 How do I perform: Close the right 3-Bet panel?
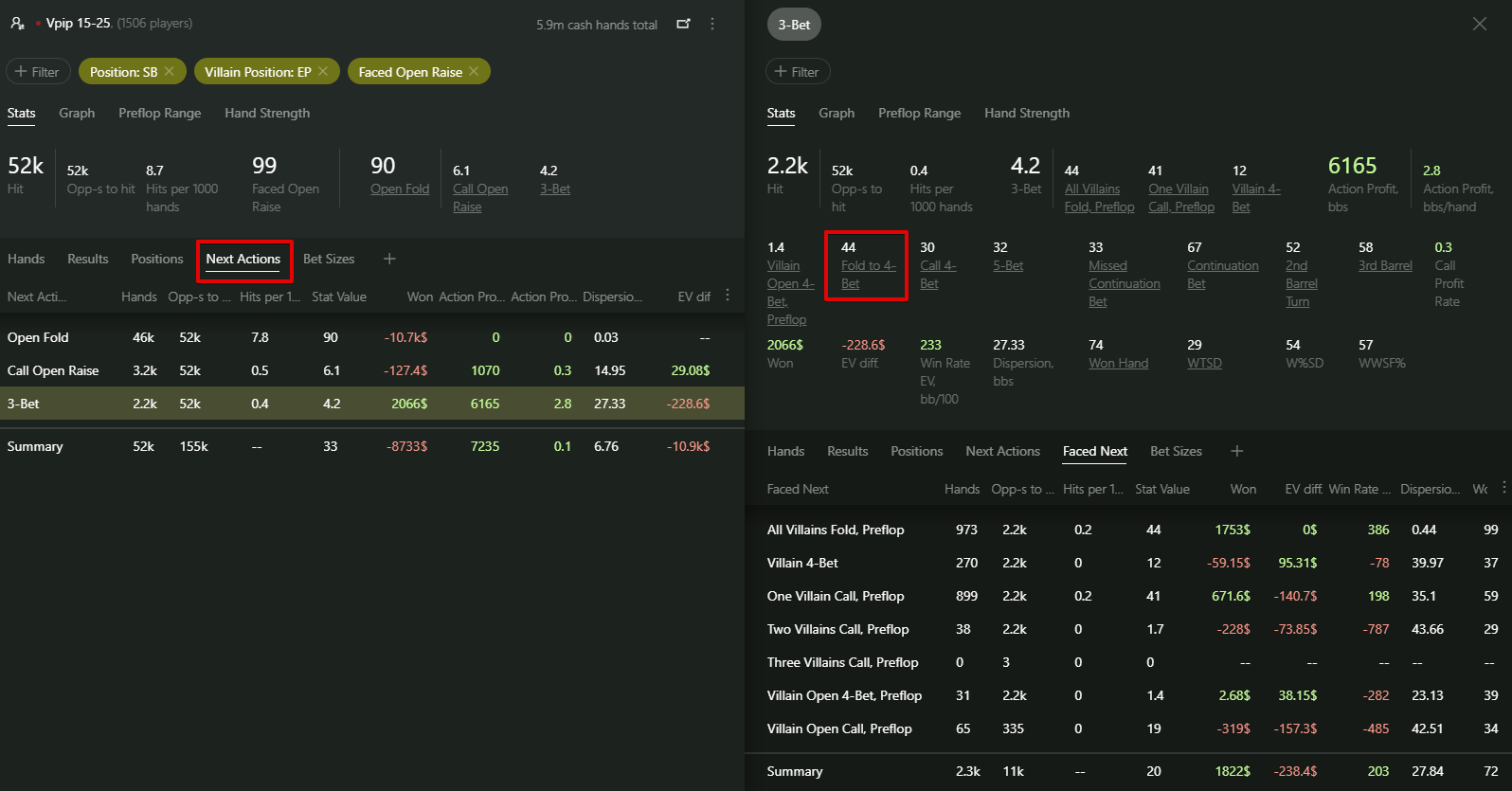click(x=1479, y=24)
